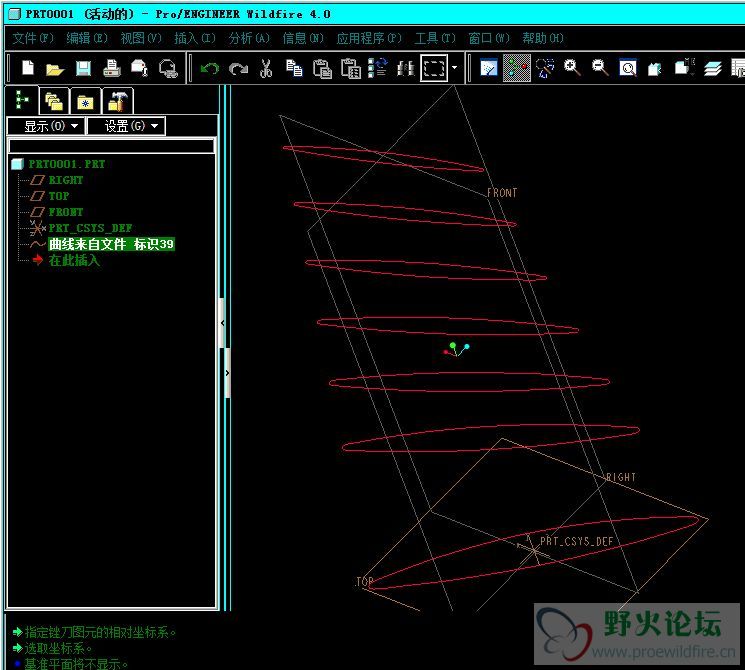745x670 pixels.
Task: Open the 帮助(H) menu
Action: tap(543, 38)
